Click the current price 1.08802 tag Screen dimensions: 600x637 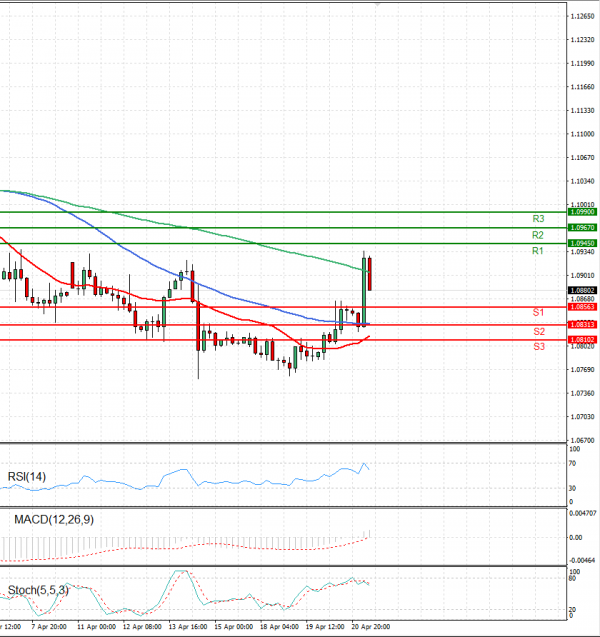[x=582, y=290]
